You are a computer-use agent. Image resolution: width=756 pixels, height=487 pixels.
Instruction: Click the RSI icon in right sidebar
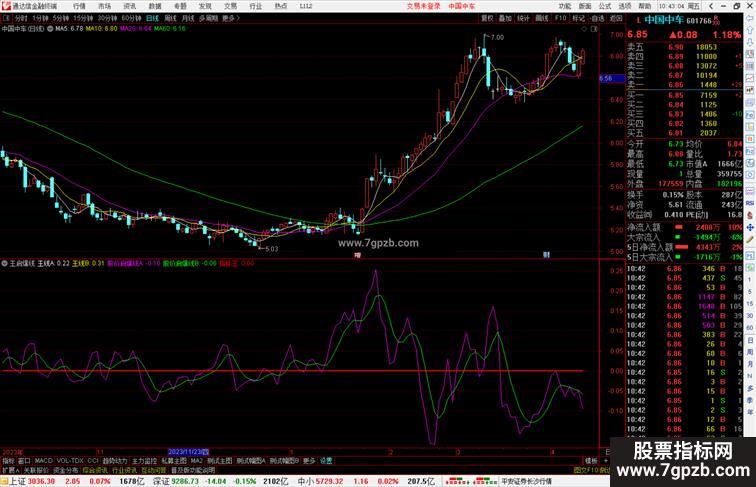[750, 203]
